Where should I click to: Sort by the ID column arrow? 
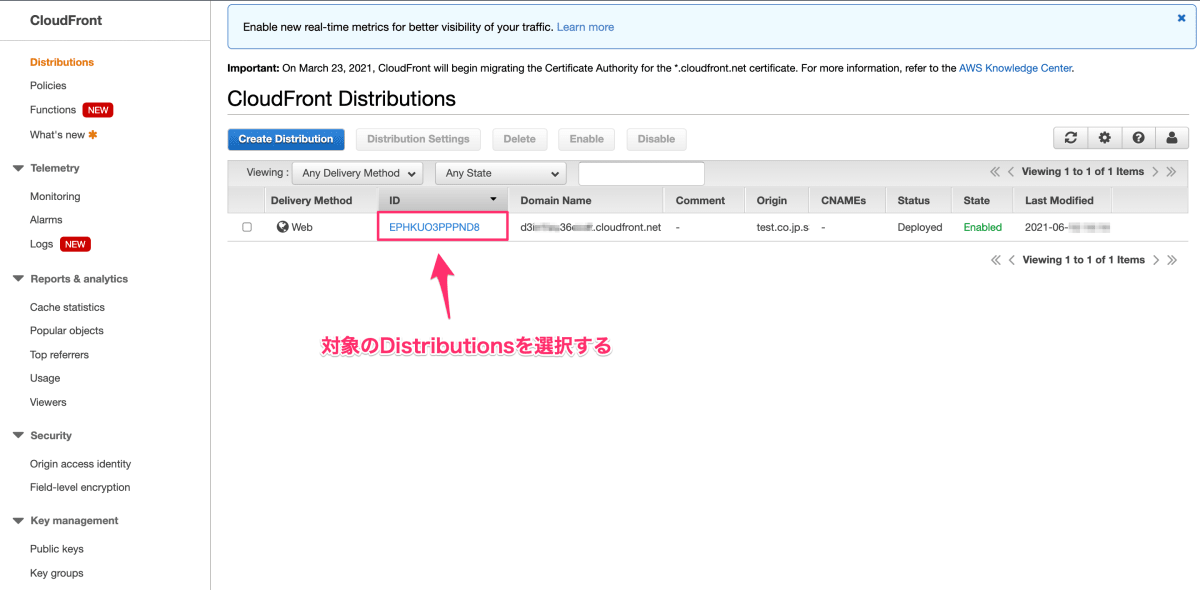pos(493,200)
